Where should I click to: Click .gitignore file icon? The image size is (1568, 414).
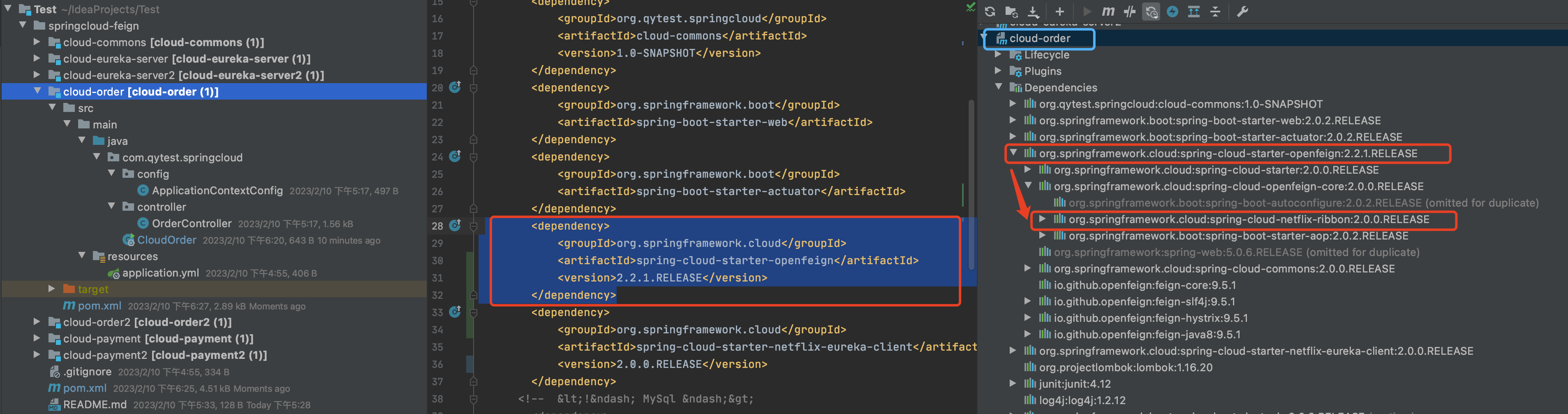(x=54, y=371)
